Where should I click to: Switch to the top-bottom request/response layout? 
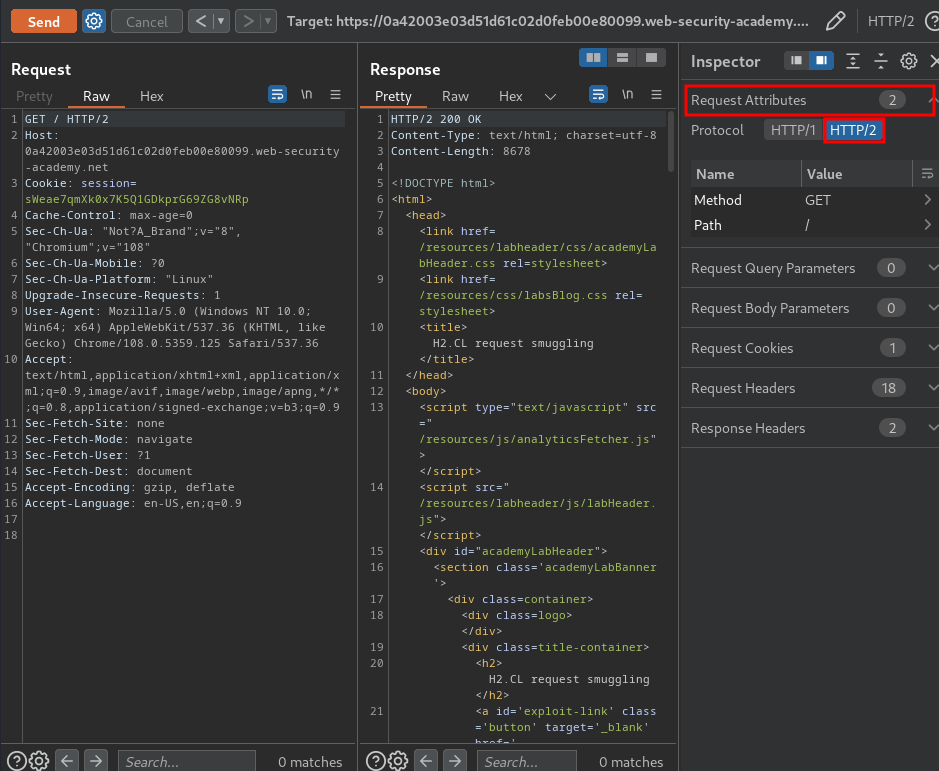coord(622,58)
